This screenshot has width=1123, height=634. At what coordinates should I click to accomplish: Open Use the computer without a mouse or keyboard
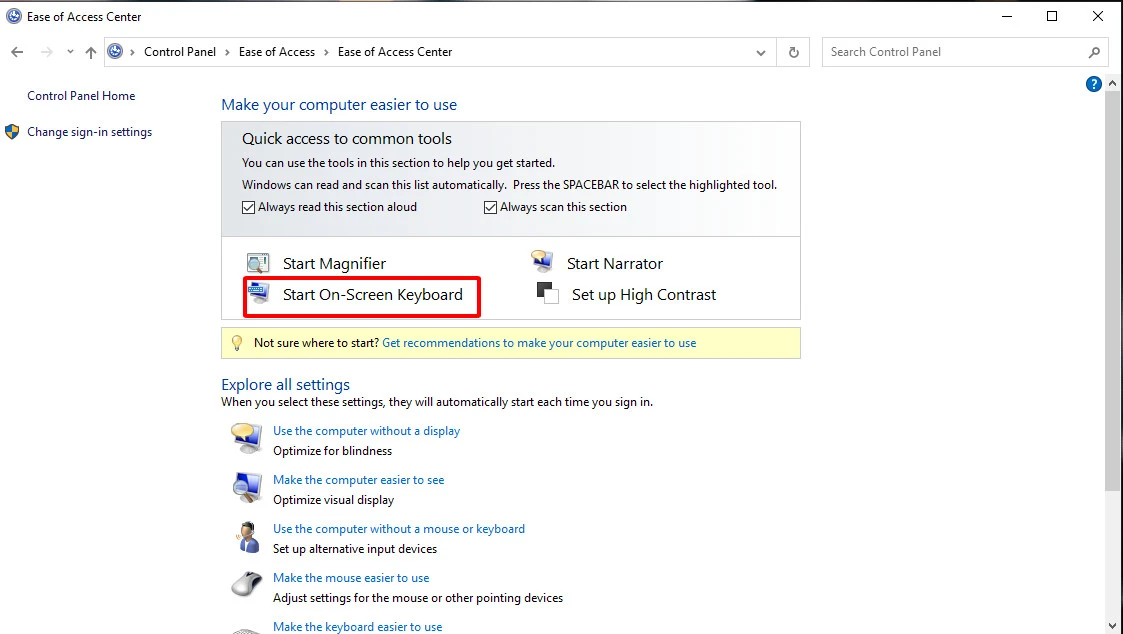(398, 529)
